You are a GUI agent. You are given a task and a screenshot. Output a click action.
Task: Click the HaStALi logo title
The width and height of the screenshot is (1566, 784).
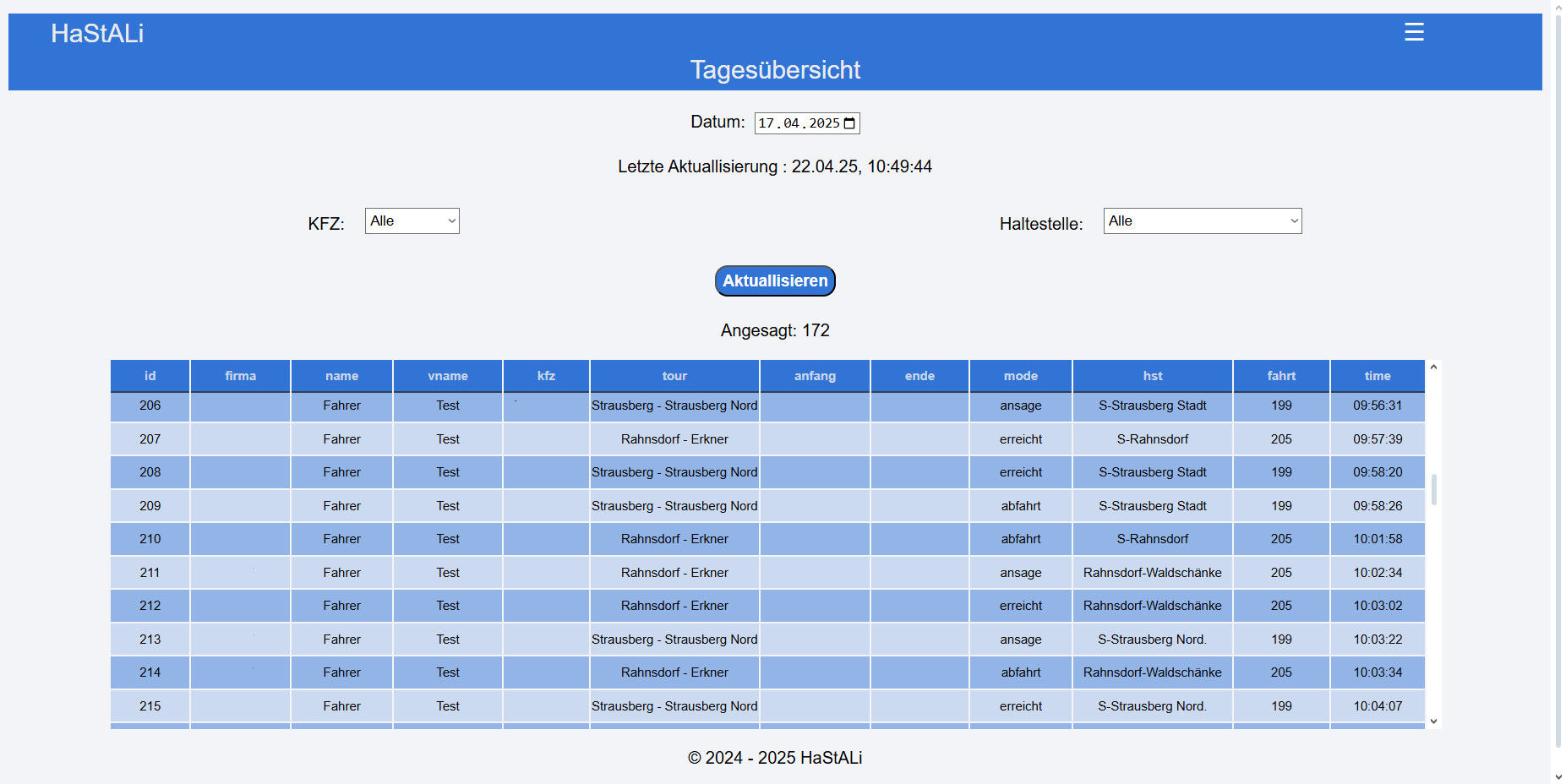click(97, 33)
